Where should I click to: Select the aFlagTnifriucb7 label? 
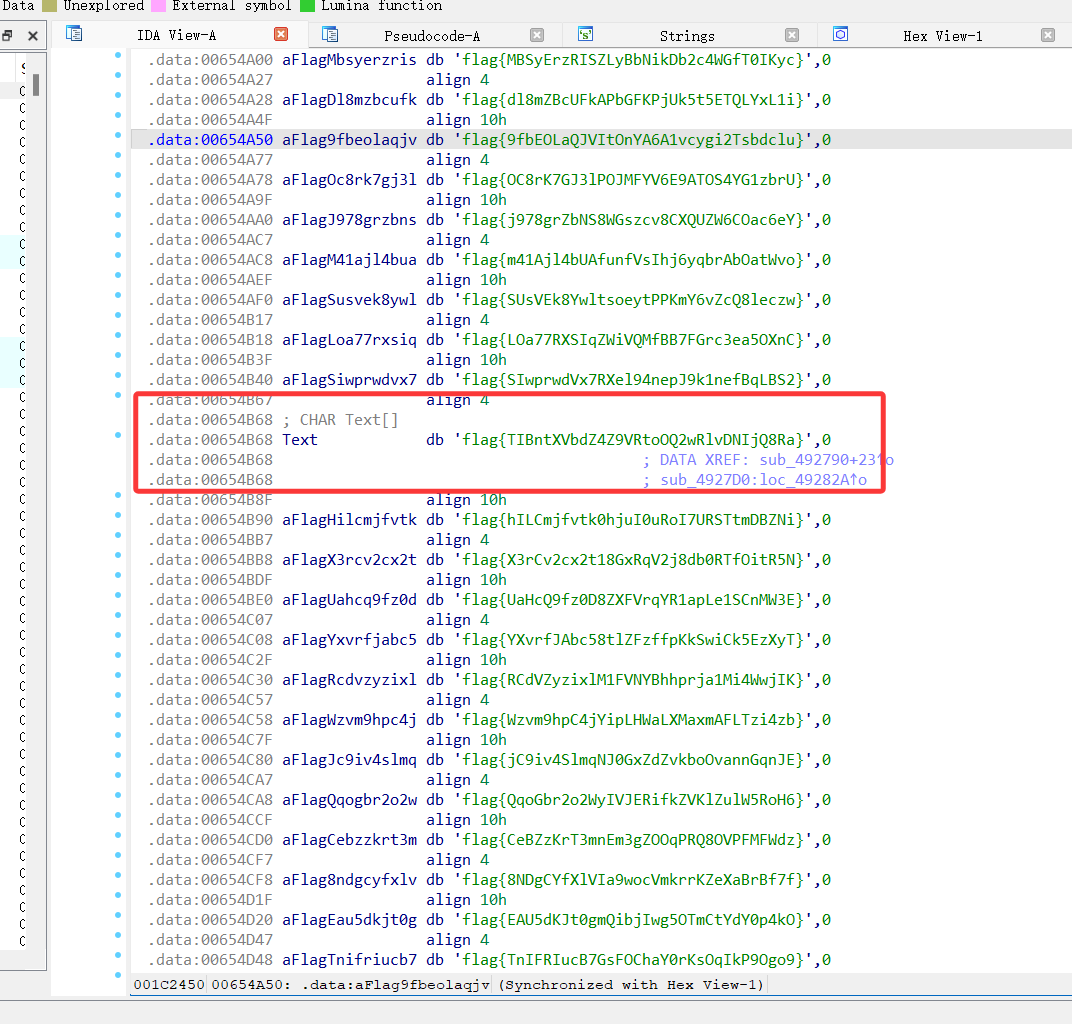349,960
